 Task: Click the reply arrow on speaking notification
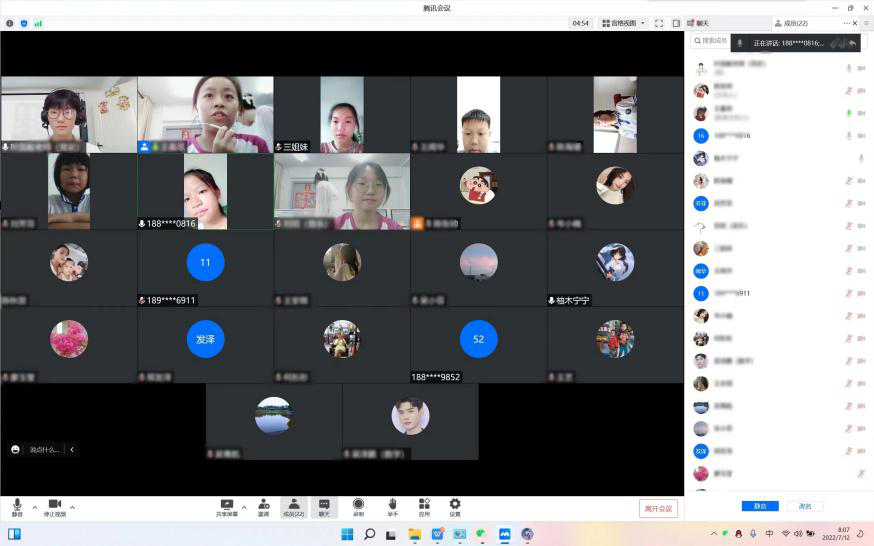(852, 43)
